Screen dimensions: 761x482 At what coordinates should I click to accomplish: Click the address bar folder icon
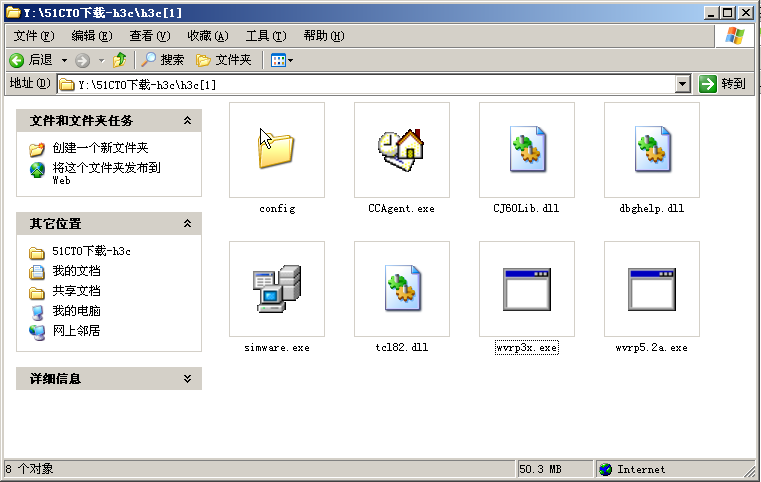[x=67, y=84]
